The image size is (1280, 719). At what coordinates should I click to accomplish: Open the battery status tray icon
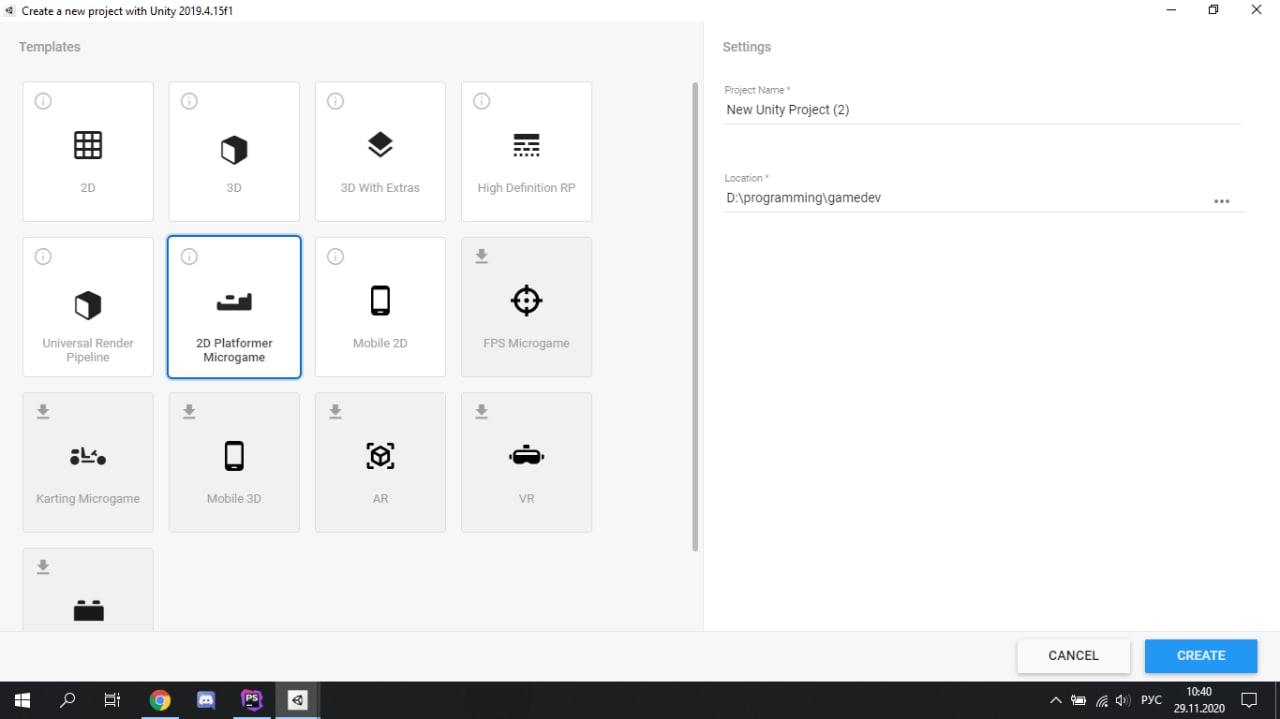[1079, 700]
